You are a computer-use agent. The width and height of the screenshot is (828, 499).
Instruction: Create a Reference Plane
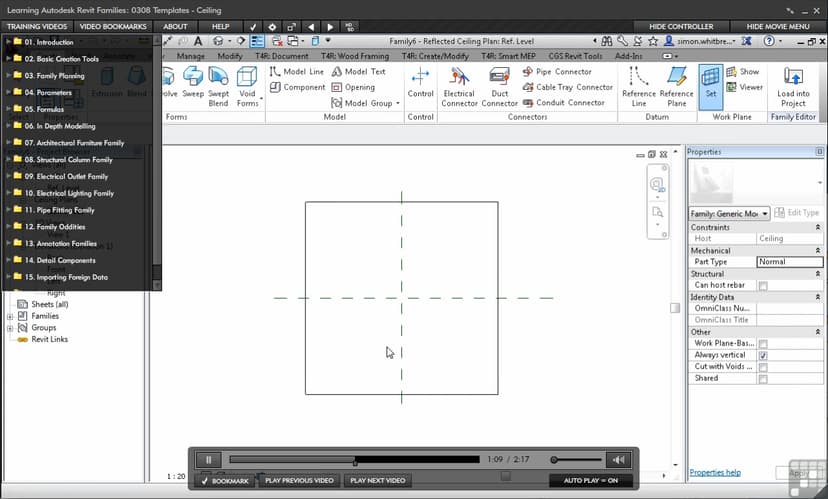click(x=676, y=87)
